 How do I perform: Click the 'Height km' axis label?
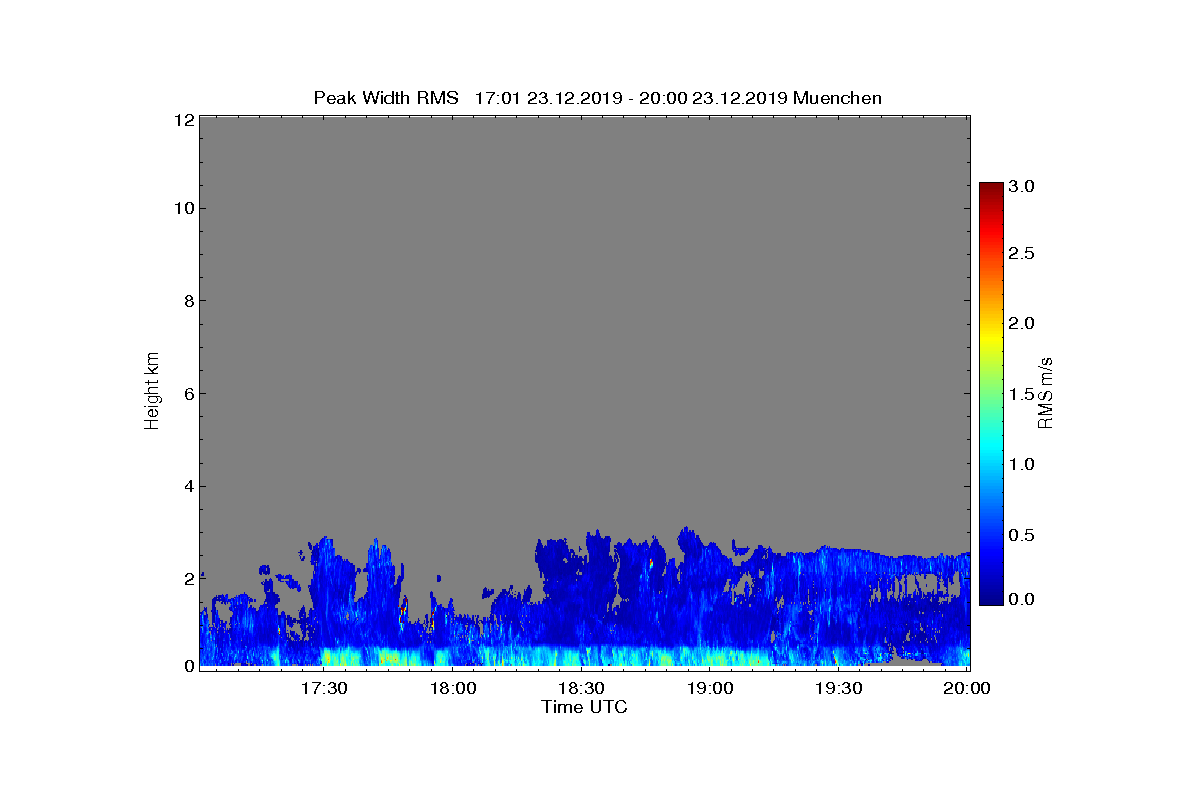click(152, 393)
